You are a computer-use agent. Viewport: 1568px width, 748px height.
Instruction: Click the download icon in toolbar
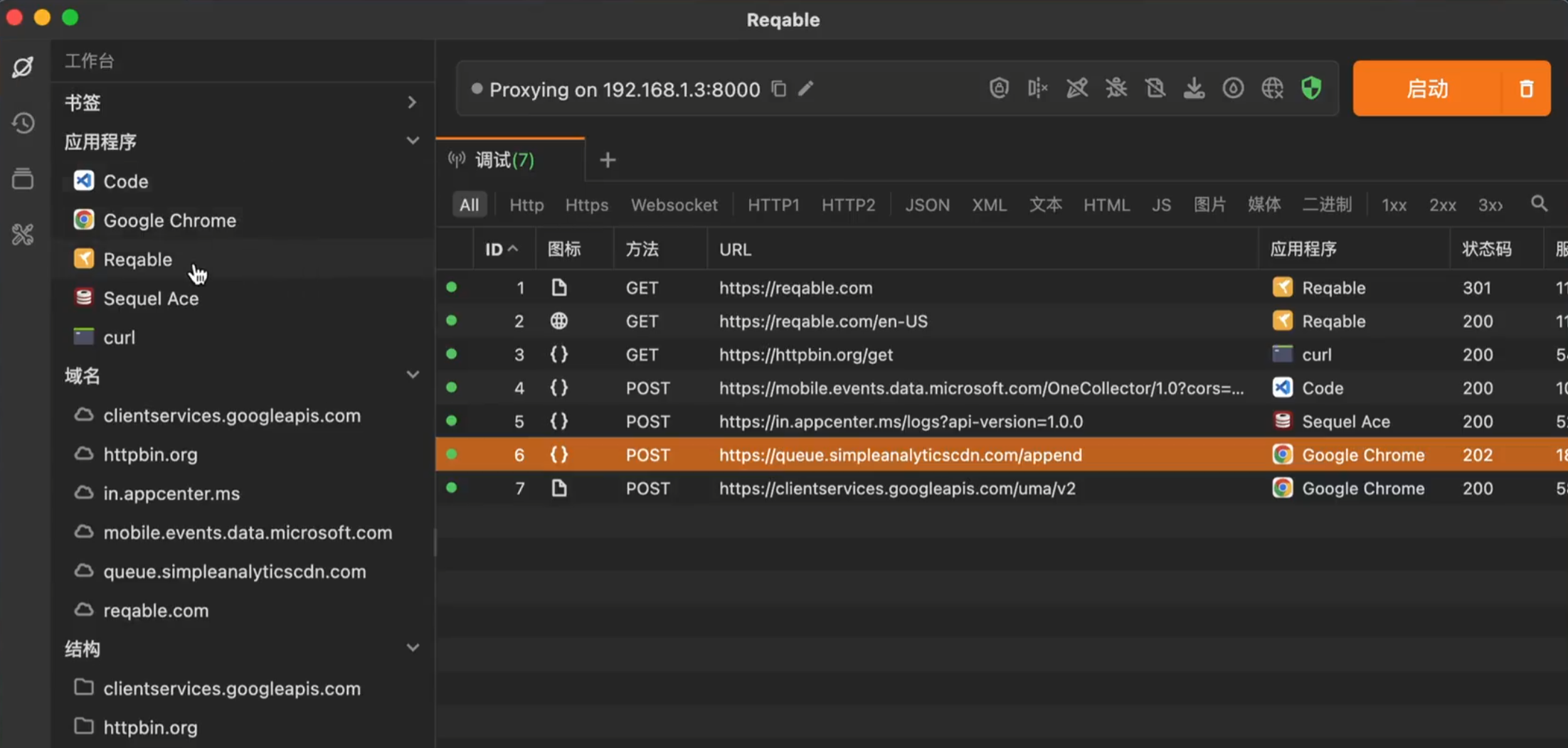(1194, 88)
